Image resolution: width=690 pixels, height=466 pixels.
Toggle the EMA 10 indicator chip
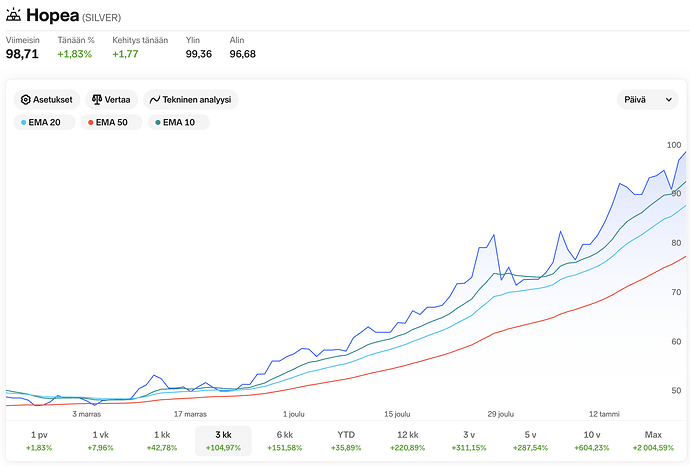tap(179, 122)
